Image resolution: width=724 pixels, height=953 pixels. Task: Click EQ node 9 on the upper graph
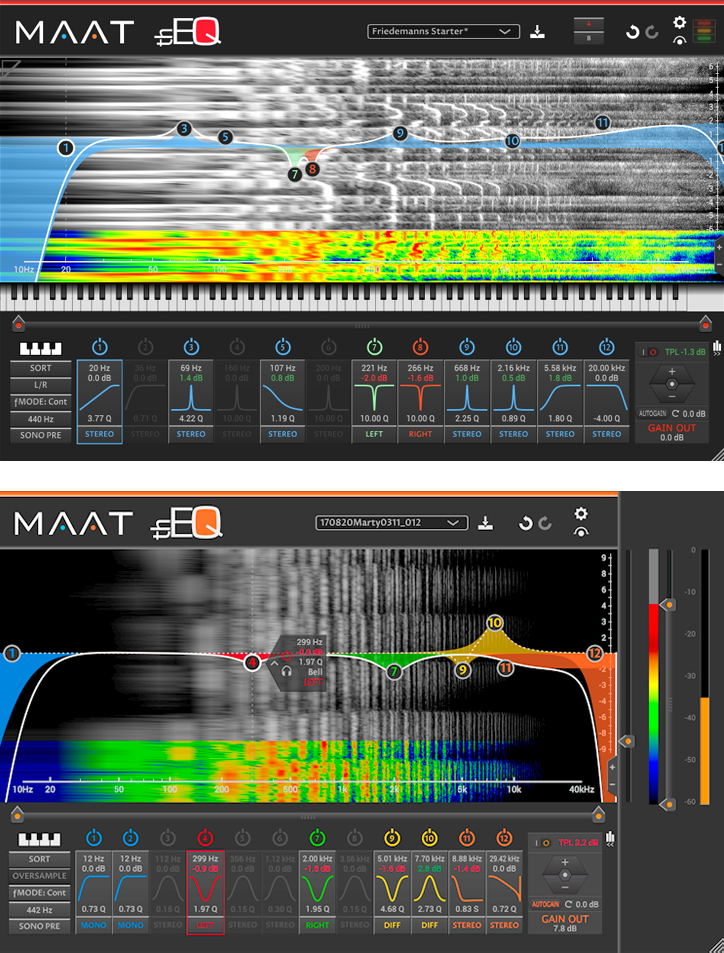(x=400, y=133)
